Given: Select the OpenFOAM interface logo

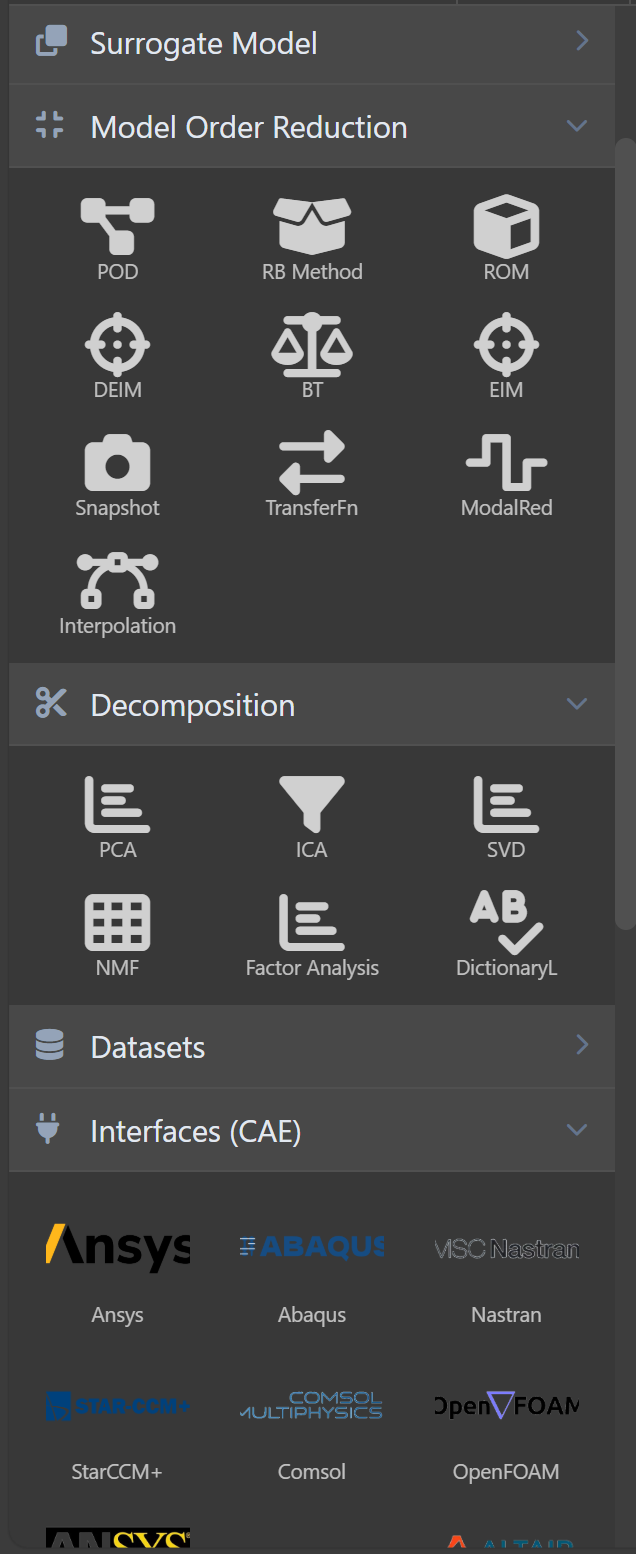Looking at the screenshot, I should (x=506, y=1405).
